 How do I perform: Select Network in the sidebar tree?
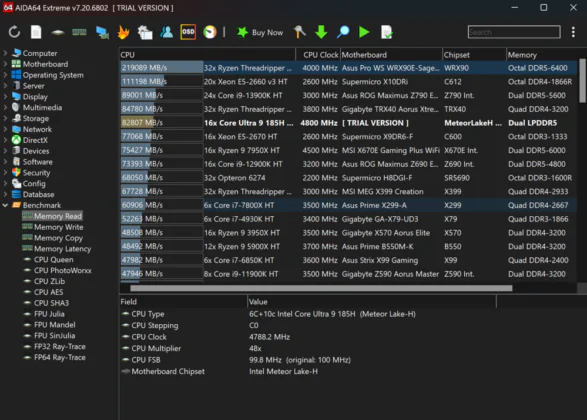(37, 129)
